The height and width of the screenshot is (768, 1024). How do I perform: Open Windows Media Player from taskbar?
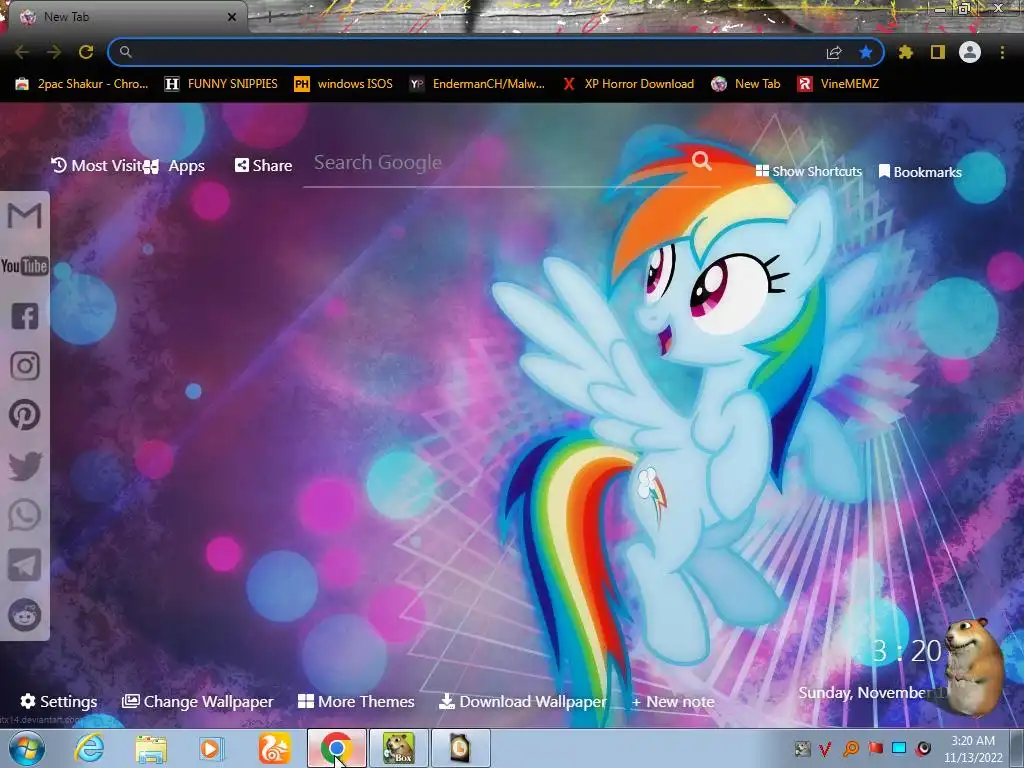[x=210, y=748]
